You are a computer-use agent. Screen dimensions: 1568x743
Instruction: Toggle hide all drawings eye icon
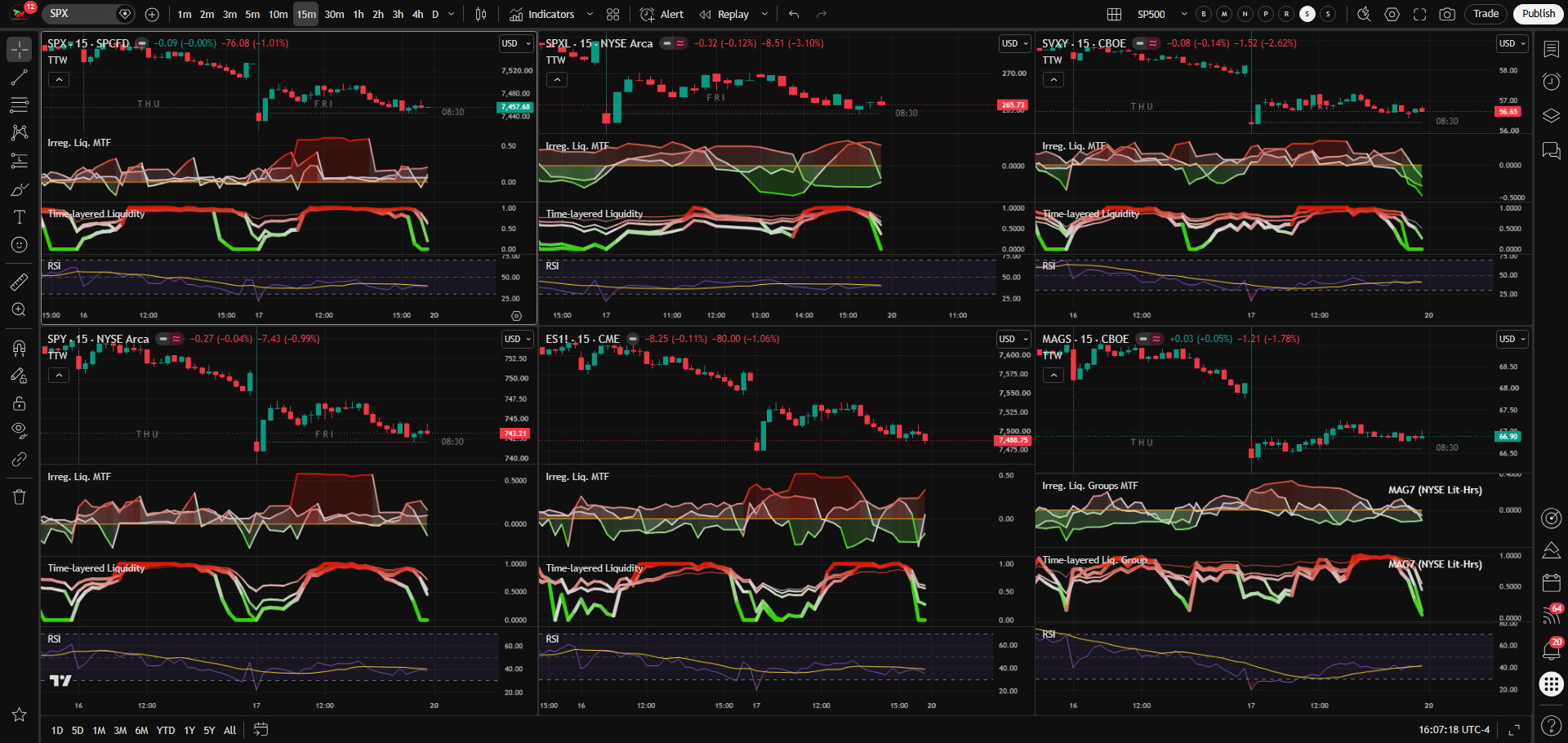coord(19,430)
